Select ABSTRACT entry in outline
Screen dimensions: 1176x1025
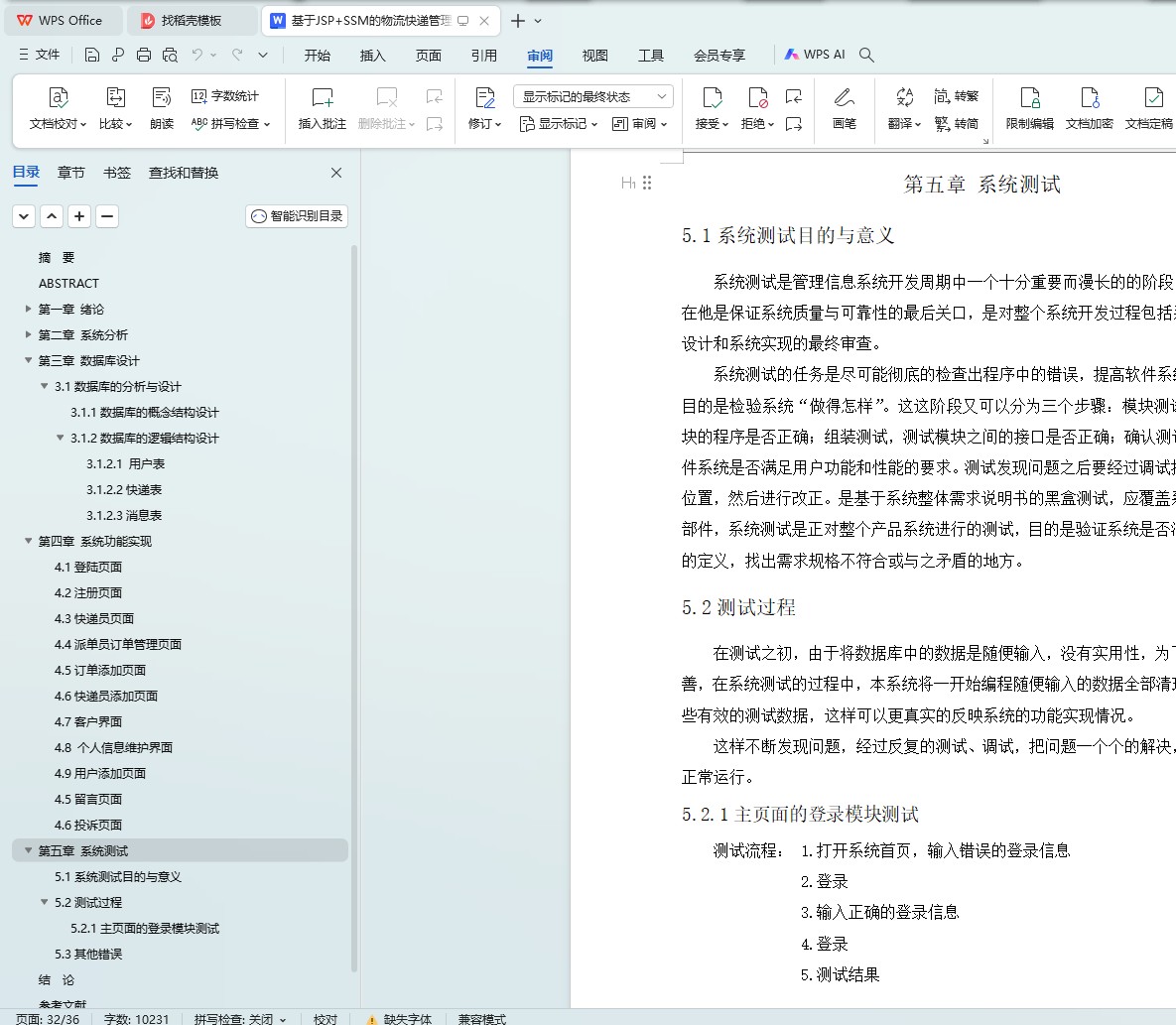[x=69, y=284]
